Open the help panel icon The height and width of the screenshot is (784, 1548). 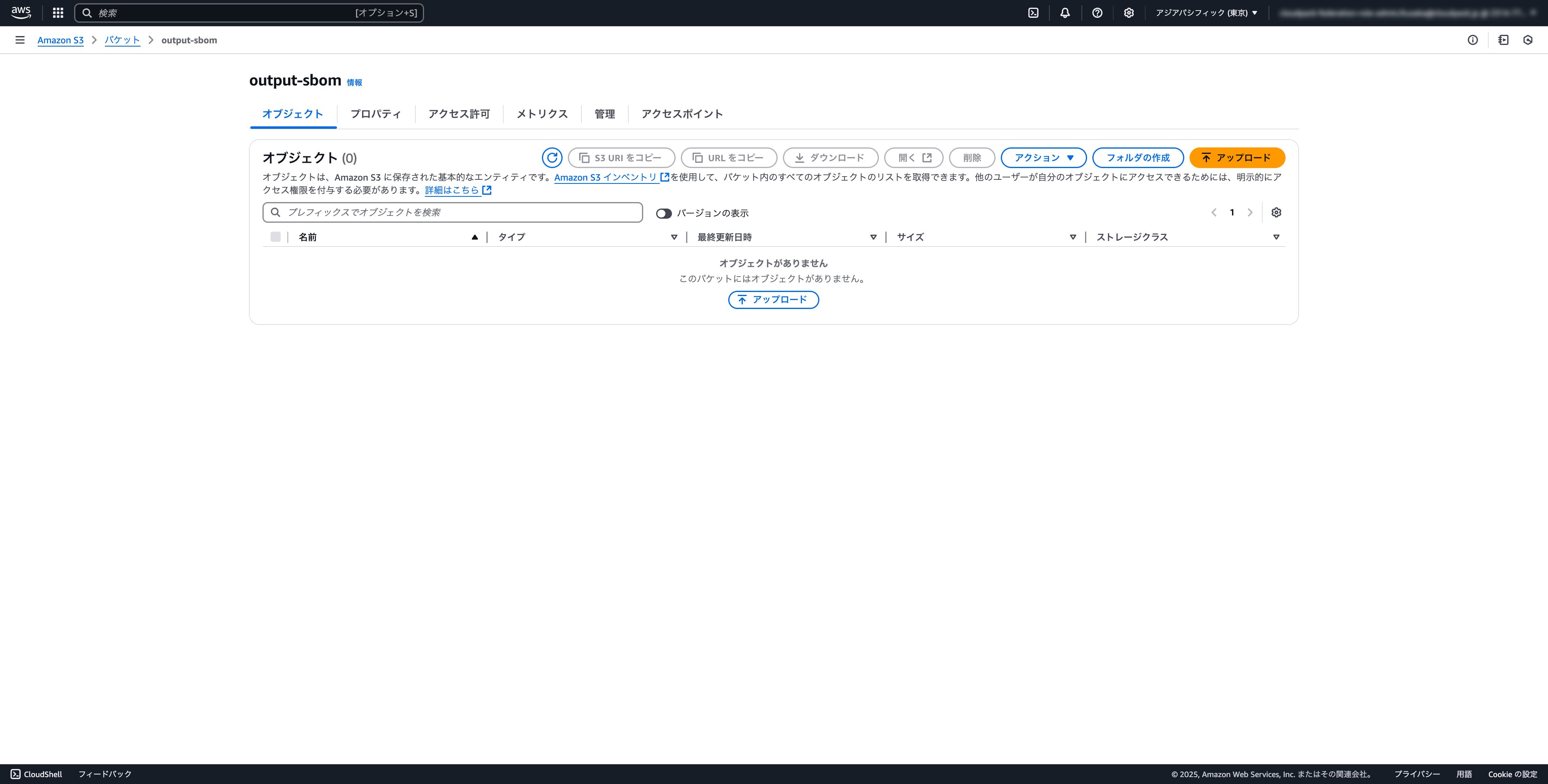1097,13
